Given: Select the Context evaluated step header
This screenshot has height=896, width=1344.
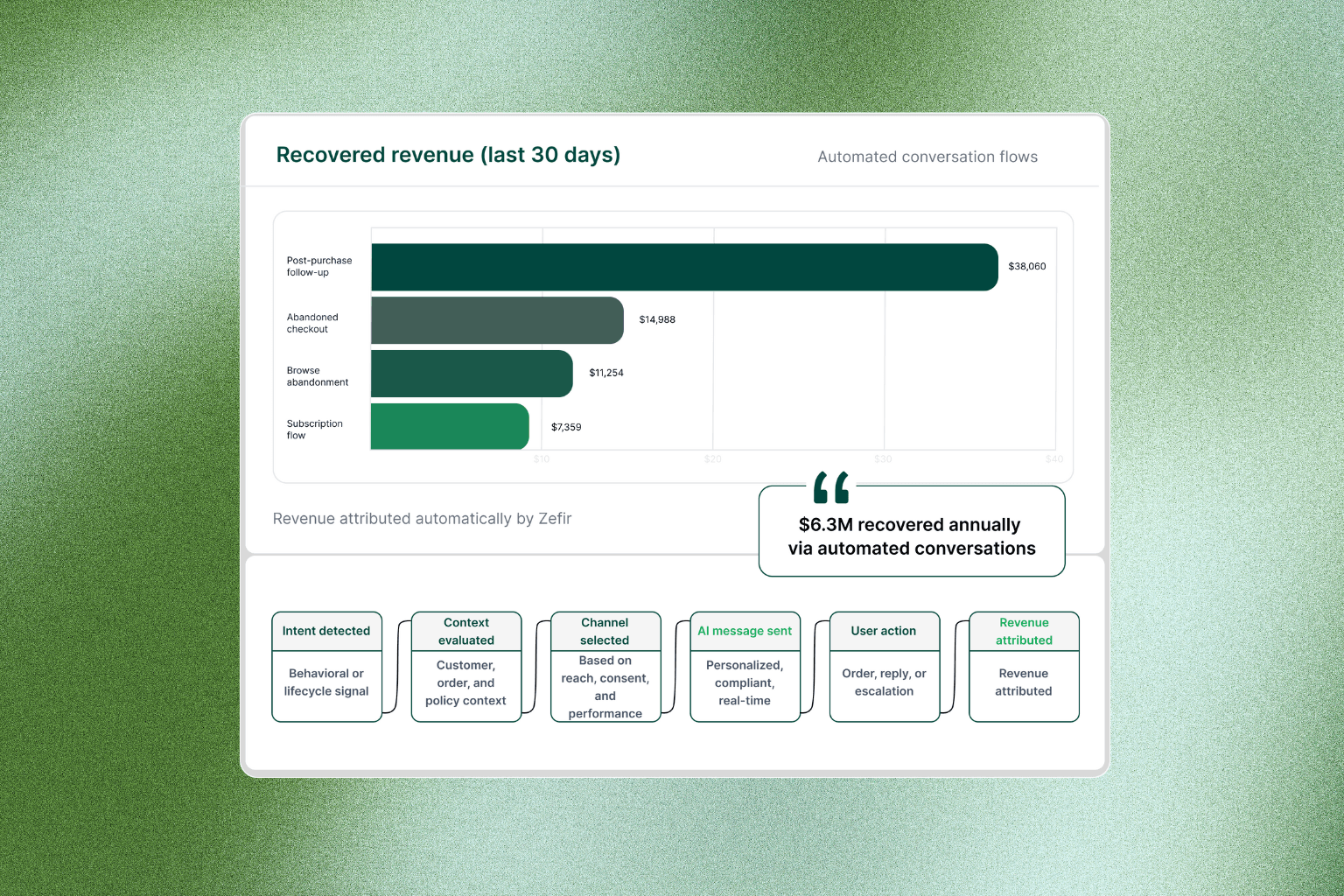Looking at the screenshot, I should 466,631.
